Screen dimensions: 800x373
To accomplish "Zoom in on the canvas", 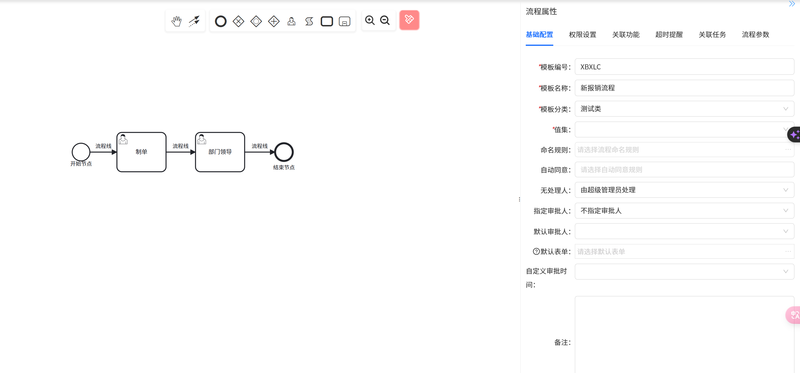I will pos(370,20).
